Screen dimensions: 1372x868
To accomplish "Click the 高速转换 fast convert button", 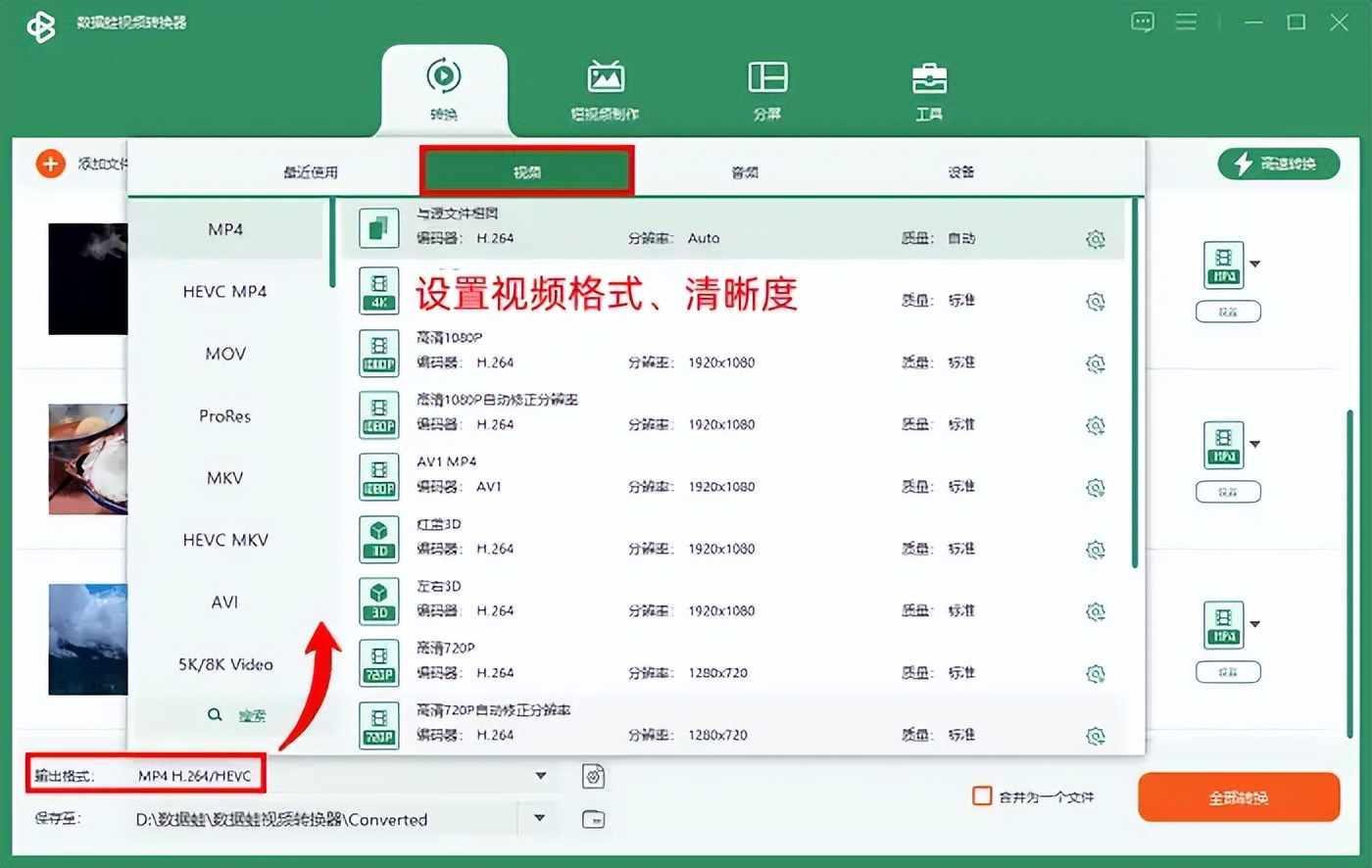I will (x=1279, y=164).
